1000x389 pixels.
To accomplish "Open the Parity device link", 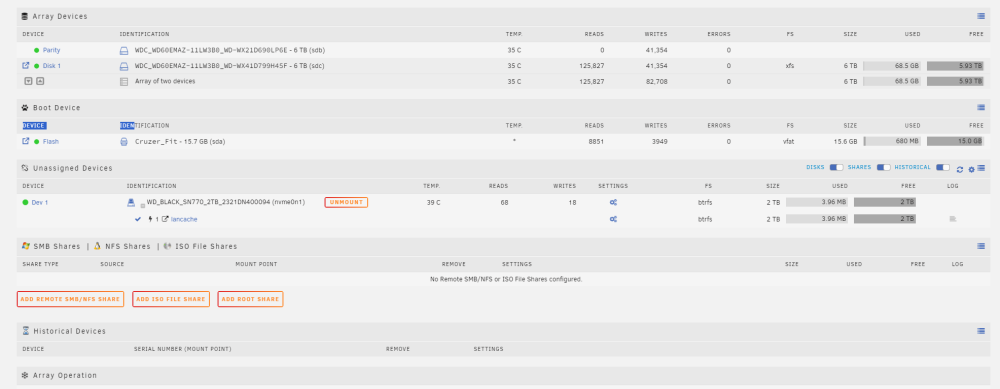I will [x=52, y=50].
